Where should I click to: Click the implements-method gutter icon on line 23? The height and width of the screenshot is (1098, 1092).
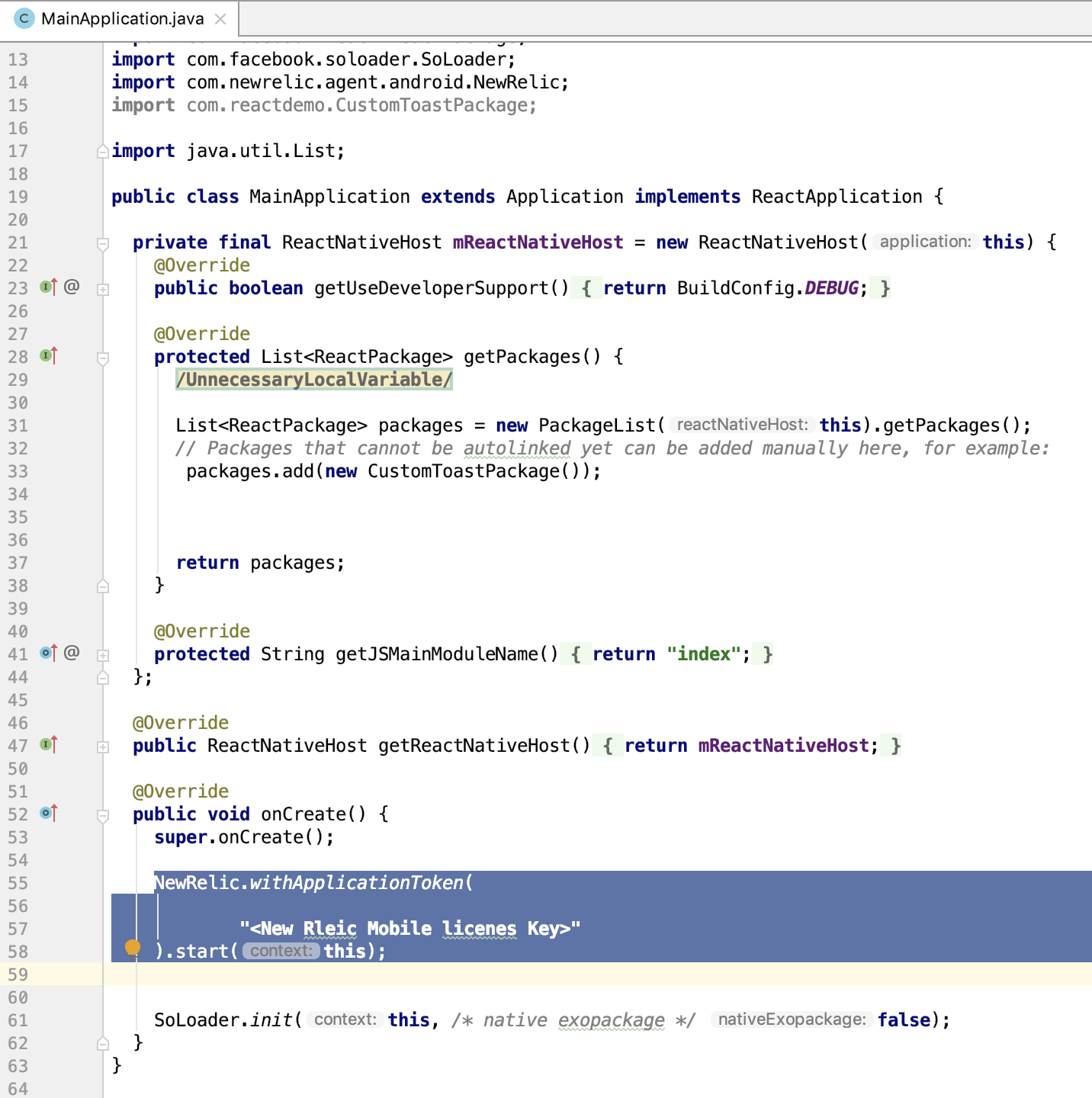(49, 287)
